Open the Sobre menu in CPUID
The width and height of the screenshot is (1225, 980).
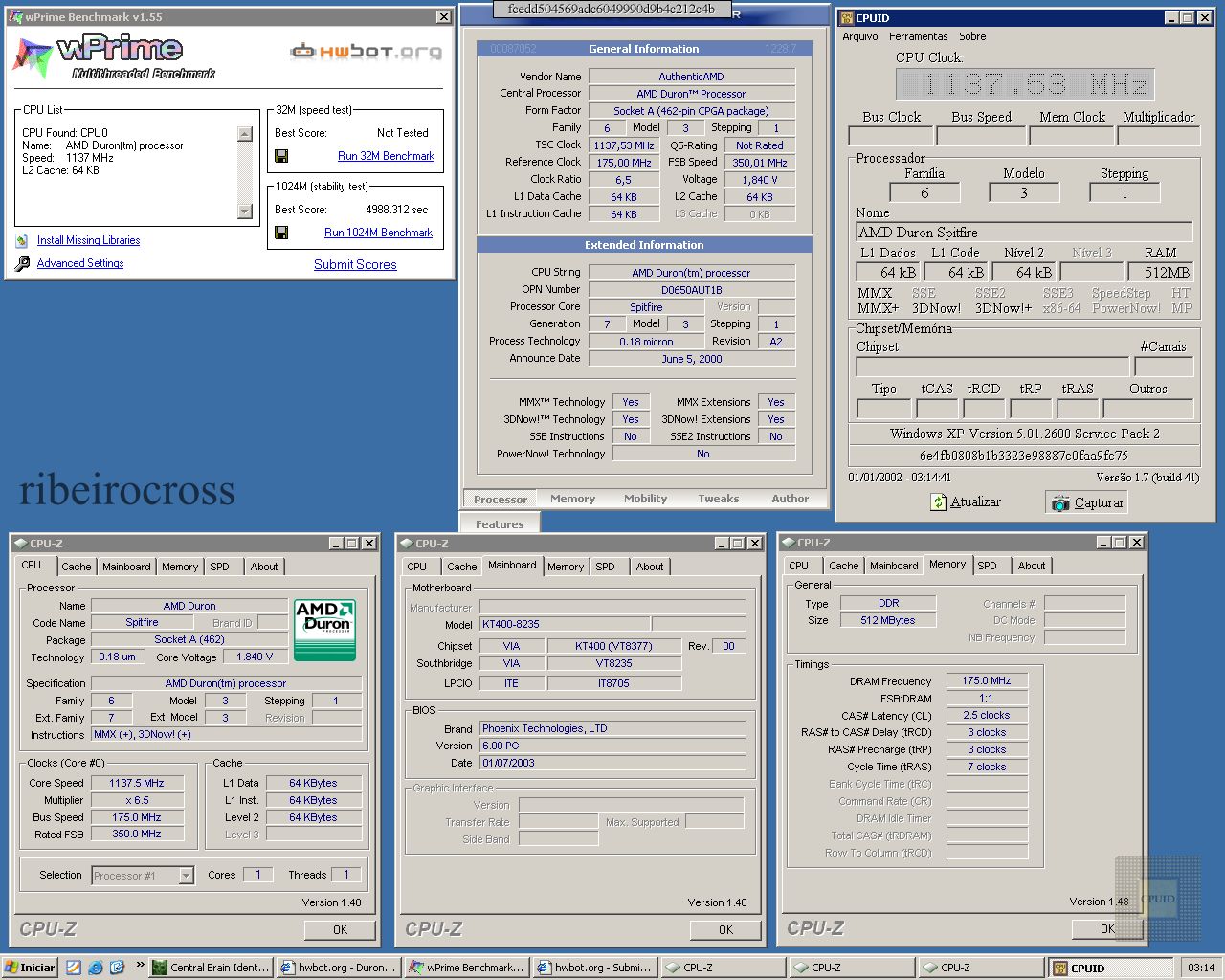972,36
